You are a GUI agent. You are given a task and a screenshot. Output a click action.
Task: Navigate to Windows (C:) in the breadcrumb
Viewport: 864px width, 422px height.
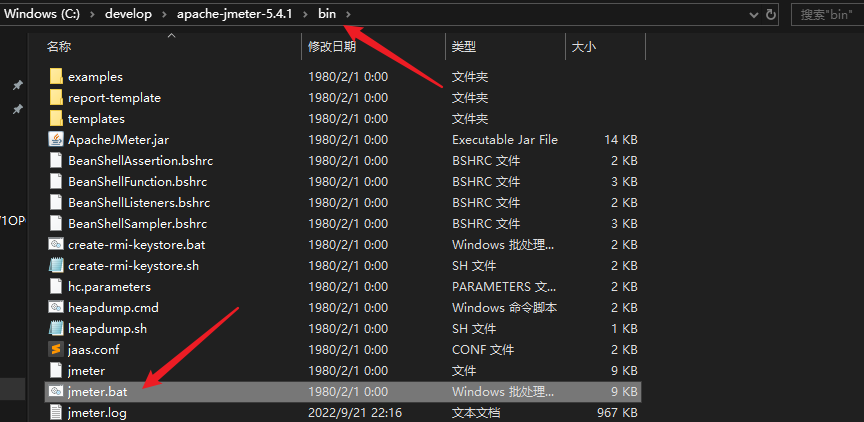coord(42,14)
